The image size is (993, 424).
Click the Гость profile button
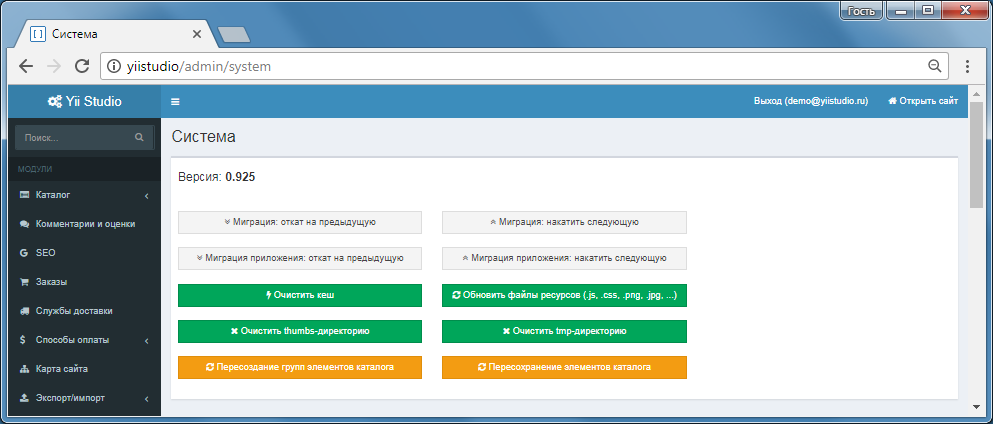click(861, 11)
